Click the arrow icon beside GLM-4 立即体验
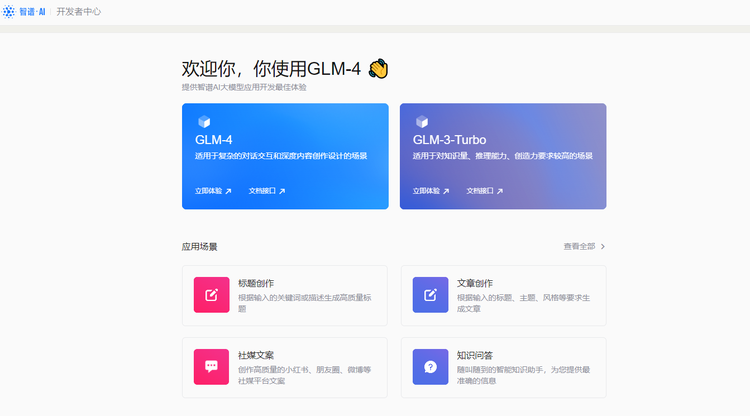The width and height of the screenshot is (750, 416). 228,191
